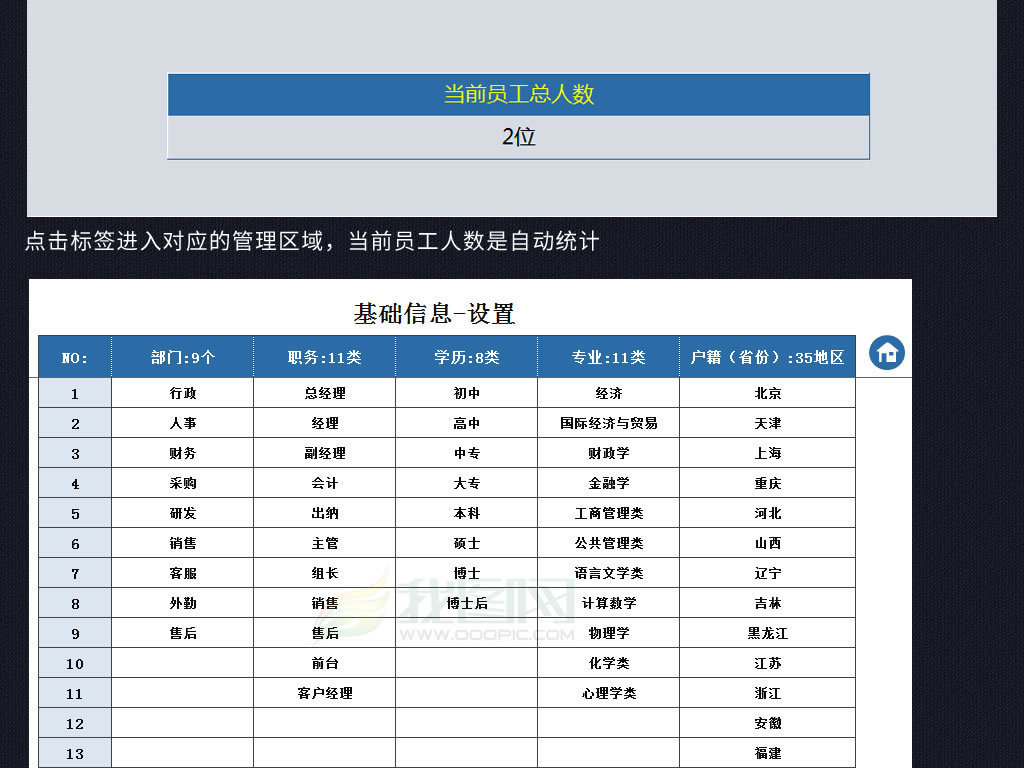
Task: Click the empty position cell in row 12
Action: tap(325, 724)
